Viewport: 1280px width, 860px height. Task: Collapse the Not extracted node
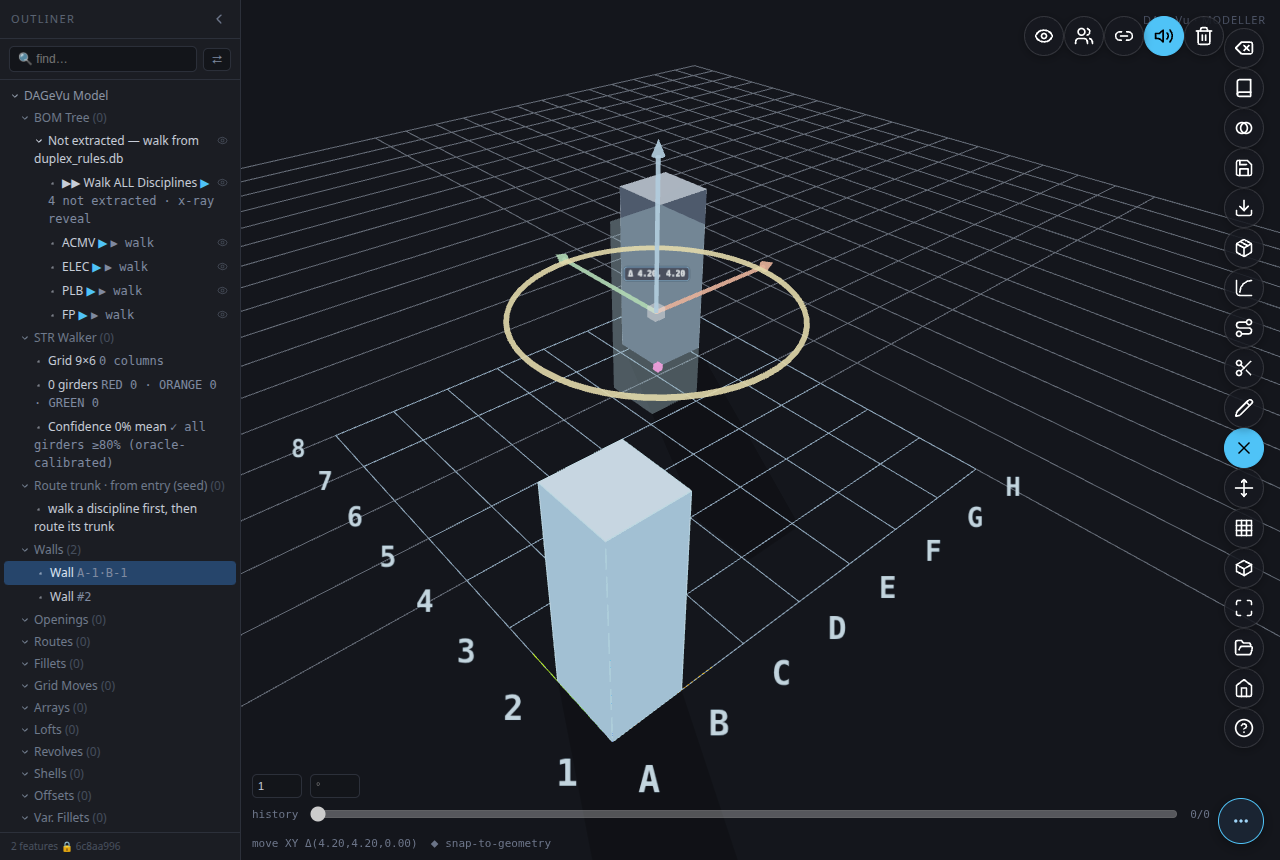pos(39,141)
